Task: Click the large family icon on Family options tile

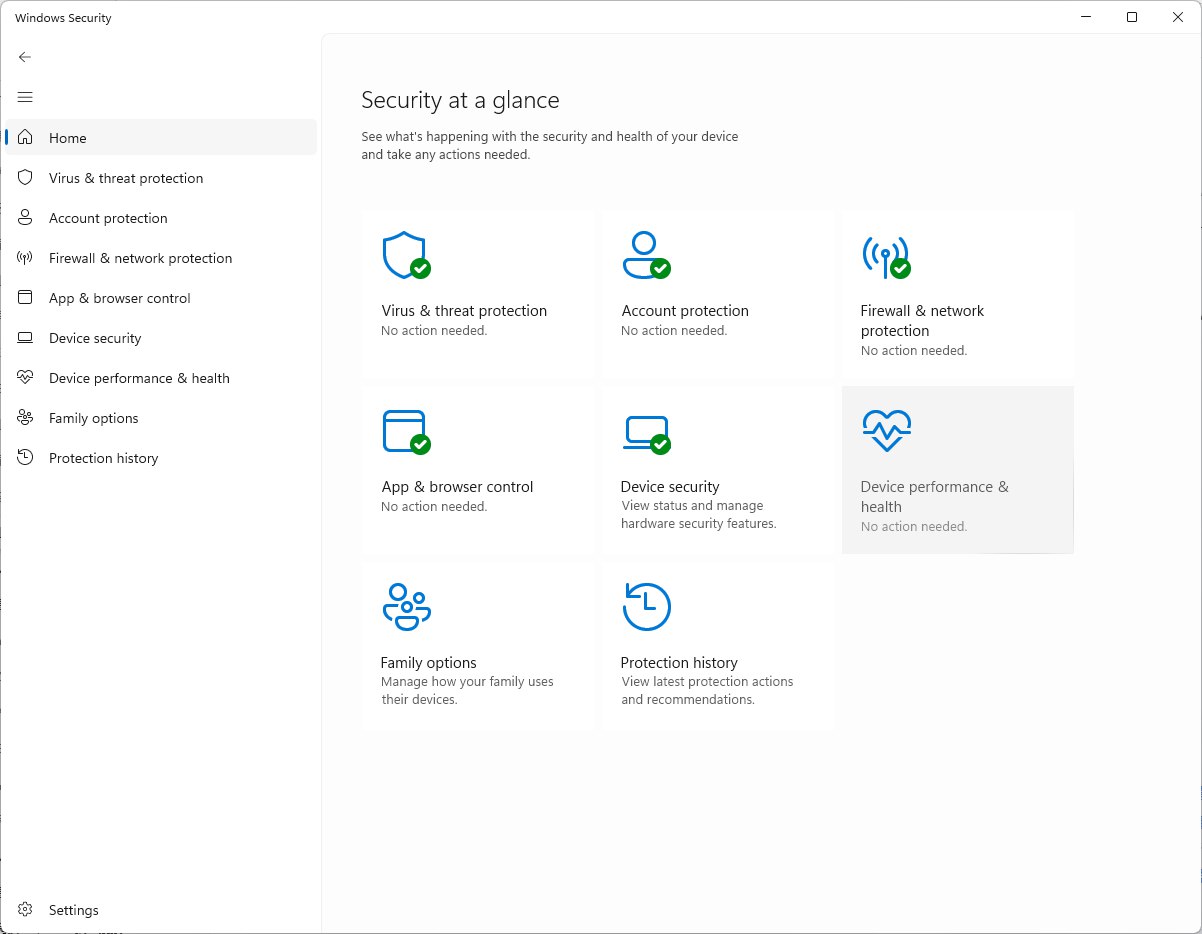Action: point(406,606)
